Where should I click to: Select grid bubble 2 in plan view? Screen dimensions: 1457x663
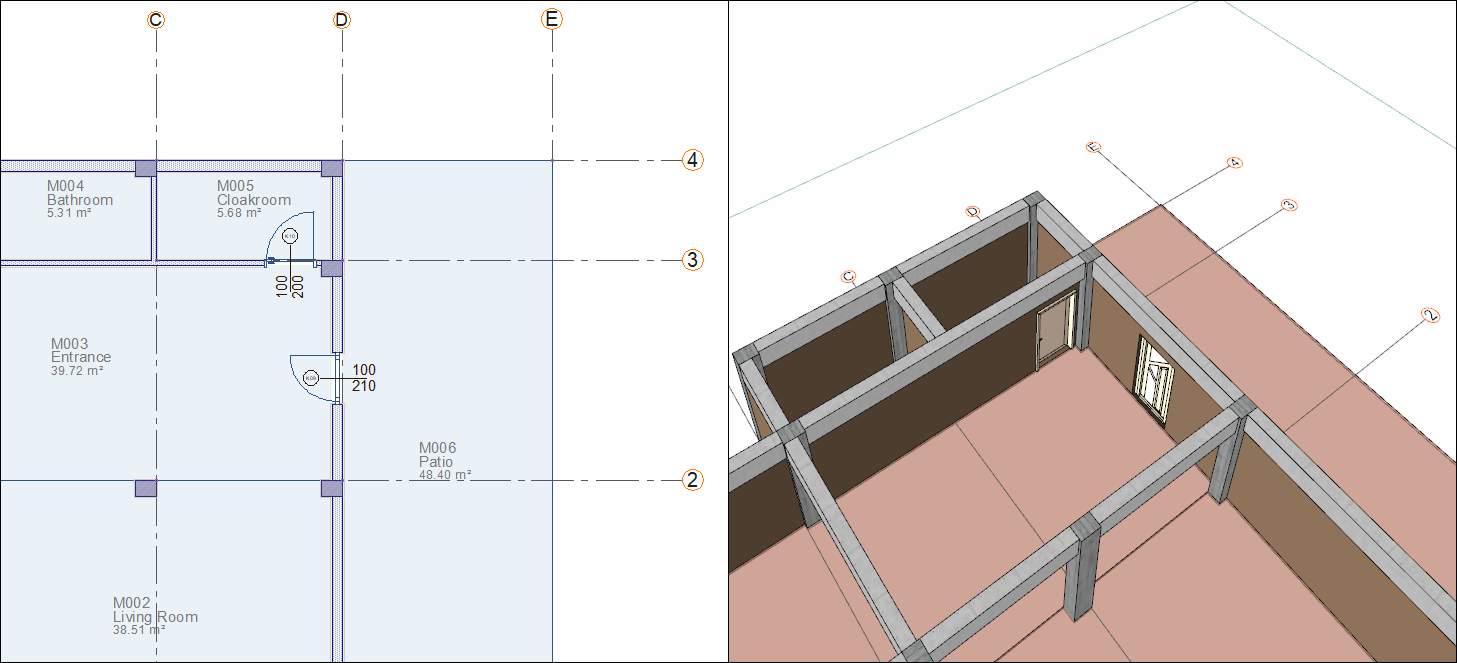[692, 480]
